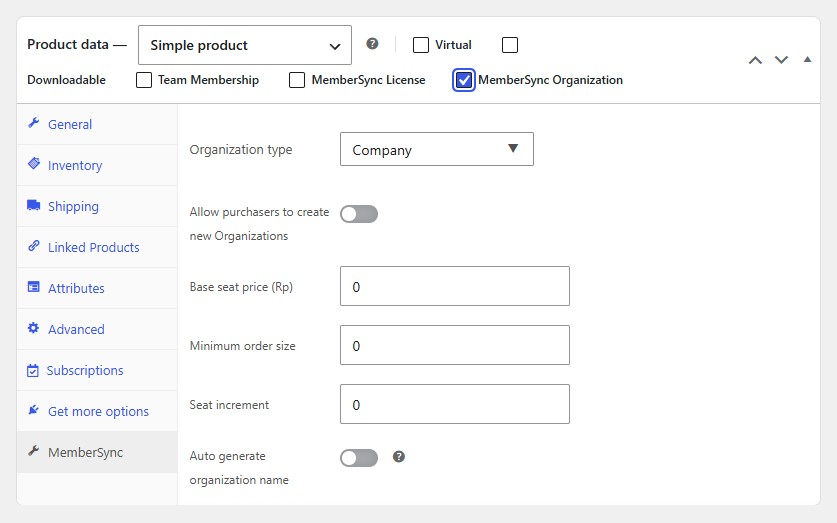Click help icon beside Auto generate toggle
The height and width of the screenshot is (523, 837).
click(399, 457)
